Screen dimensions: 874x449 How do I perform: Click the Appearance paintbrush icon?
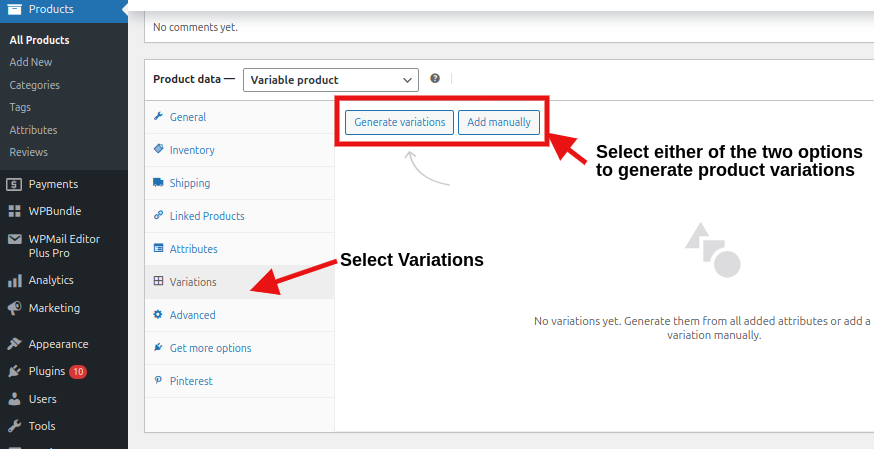15,344
